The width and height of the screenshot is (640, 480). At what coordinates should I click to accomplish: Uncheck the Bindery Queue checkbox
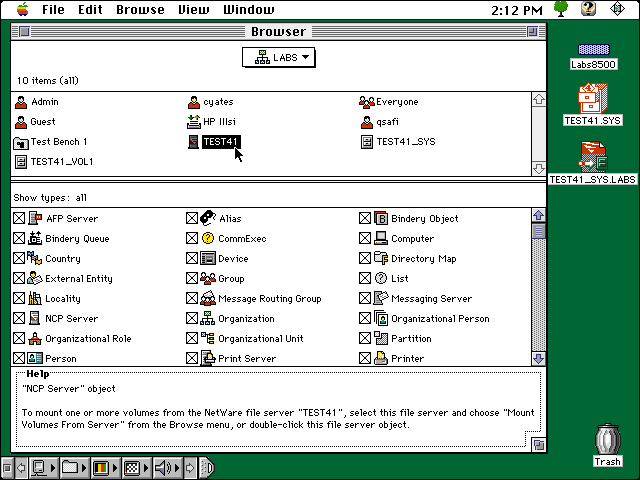19,238
